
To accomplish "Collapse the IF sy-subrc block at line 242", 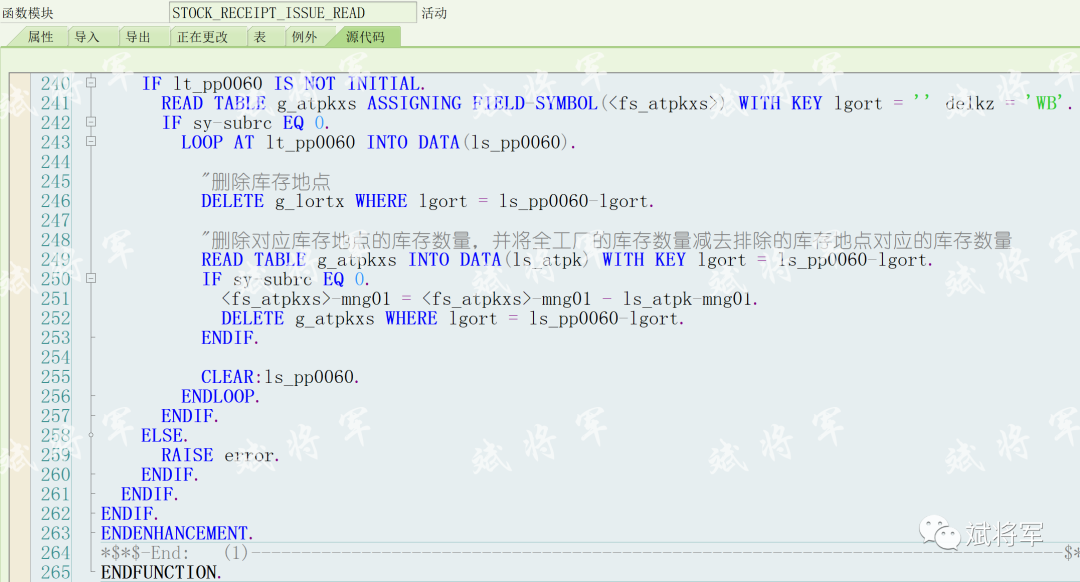I will point(91,122).
